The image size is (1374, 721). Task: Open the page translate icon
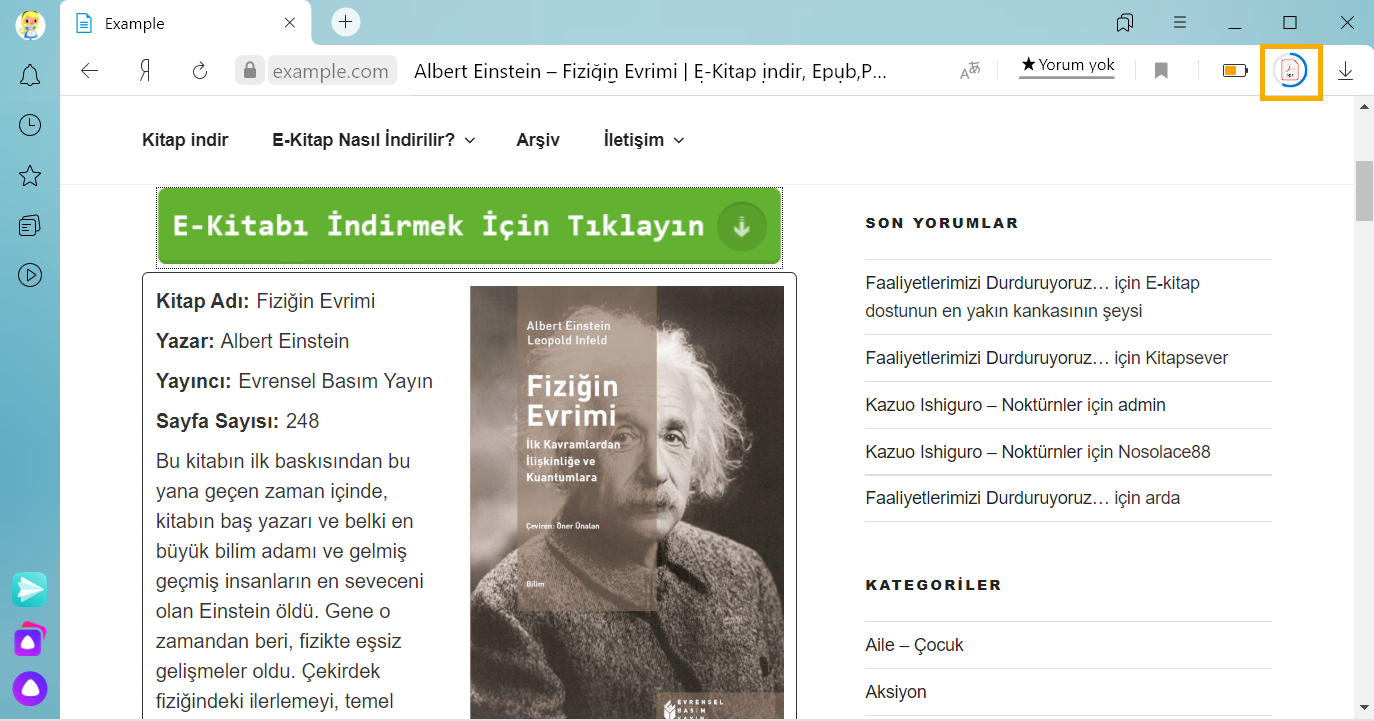970,71
